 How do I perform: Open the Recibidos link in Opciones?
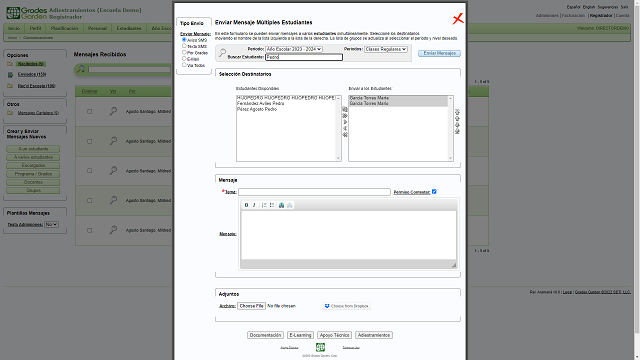tap(31, 64)
